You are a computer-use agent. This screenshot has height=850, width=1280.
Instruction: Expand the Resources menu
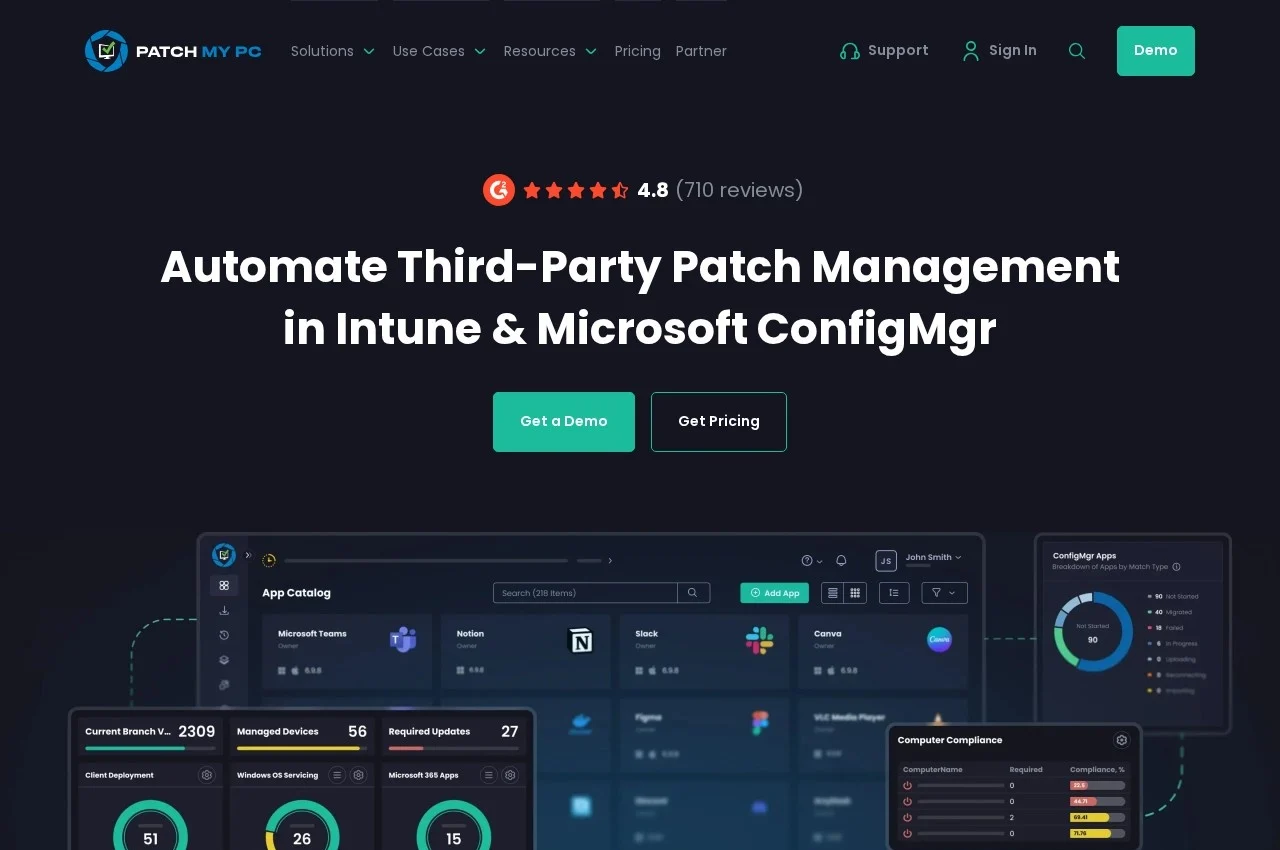[x=551, y=51]
